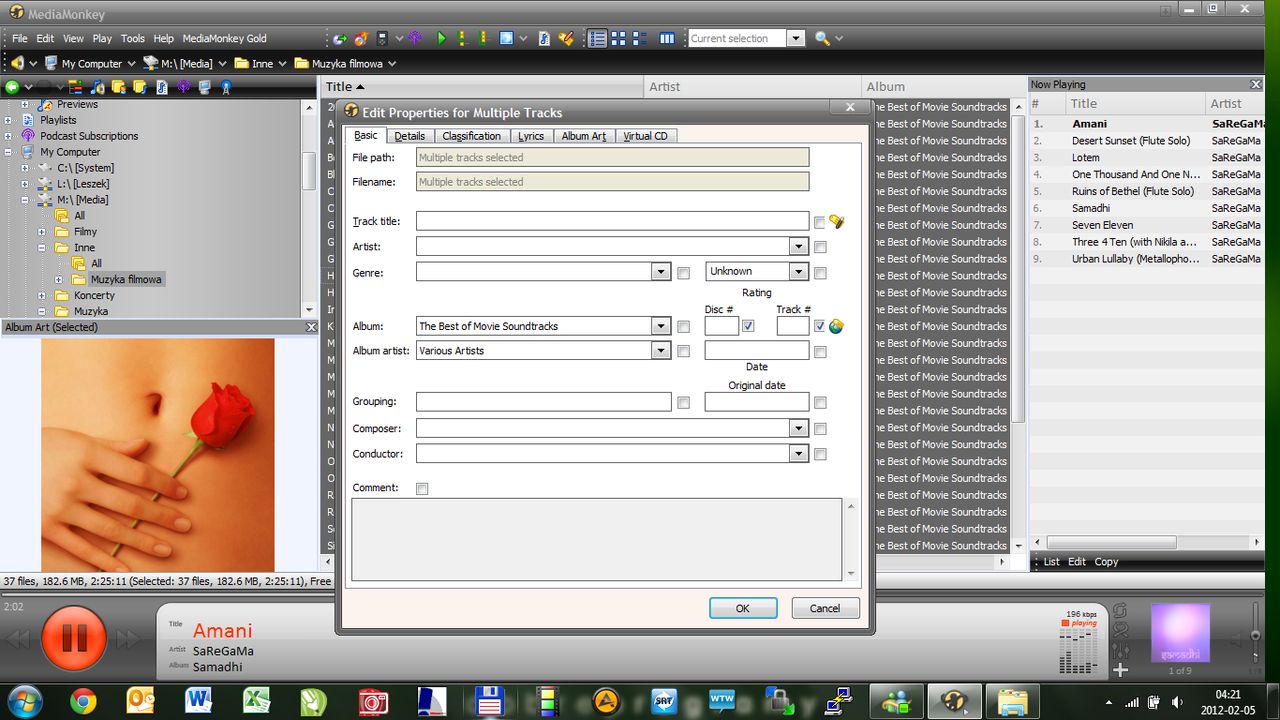The height and width of the screenshot is (720, 1280).
Task: Click the computer icon in tree toolbar
Action: click(204, 87)
